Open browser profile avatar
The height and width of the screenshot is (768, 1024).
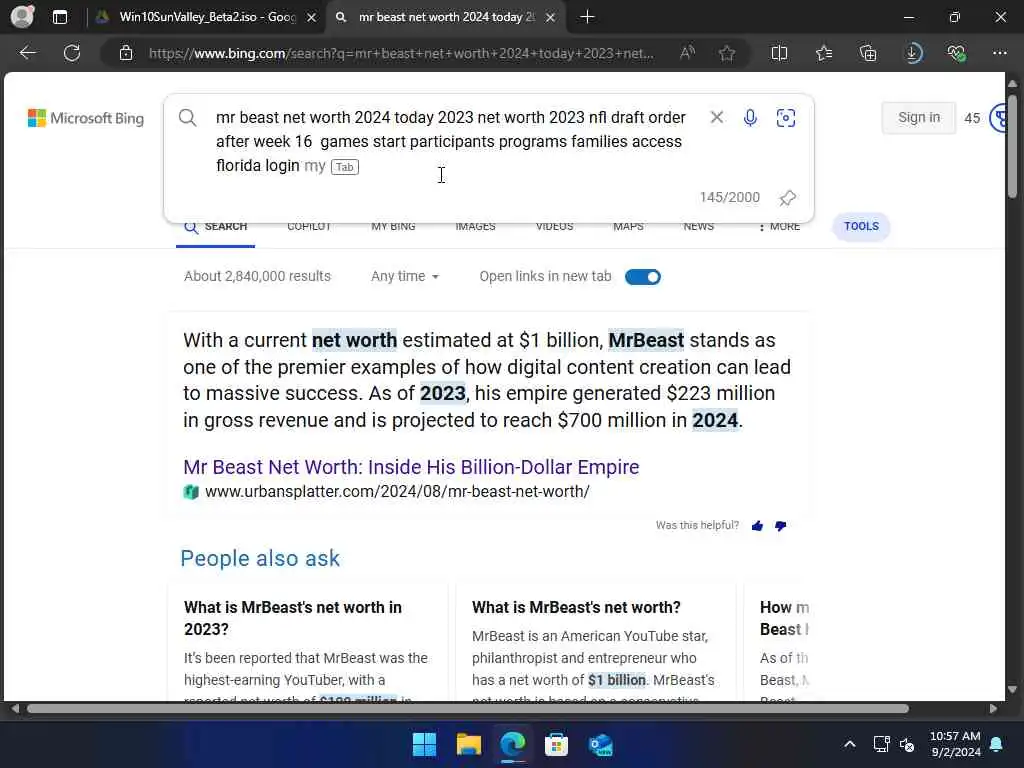click(22, 16)
